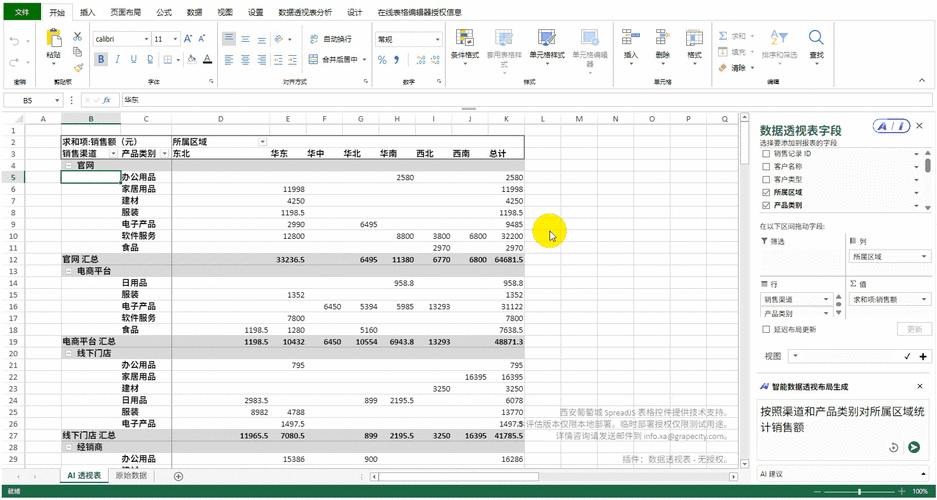Click the top align icon
The image size is (937, 500).
[x=229, y=39]
